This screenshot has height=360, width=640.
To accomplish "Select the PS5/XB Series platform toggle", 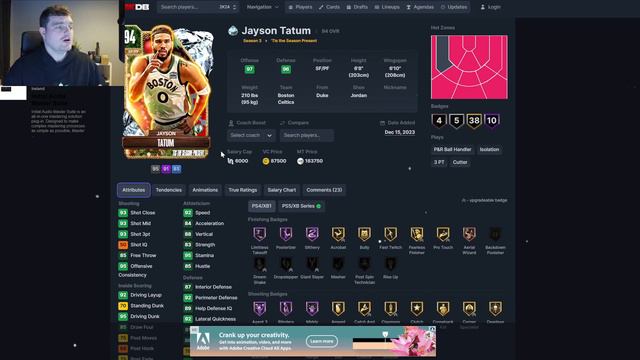I will point(301,206).
